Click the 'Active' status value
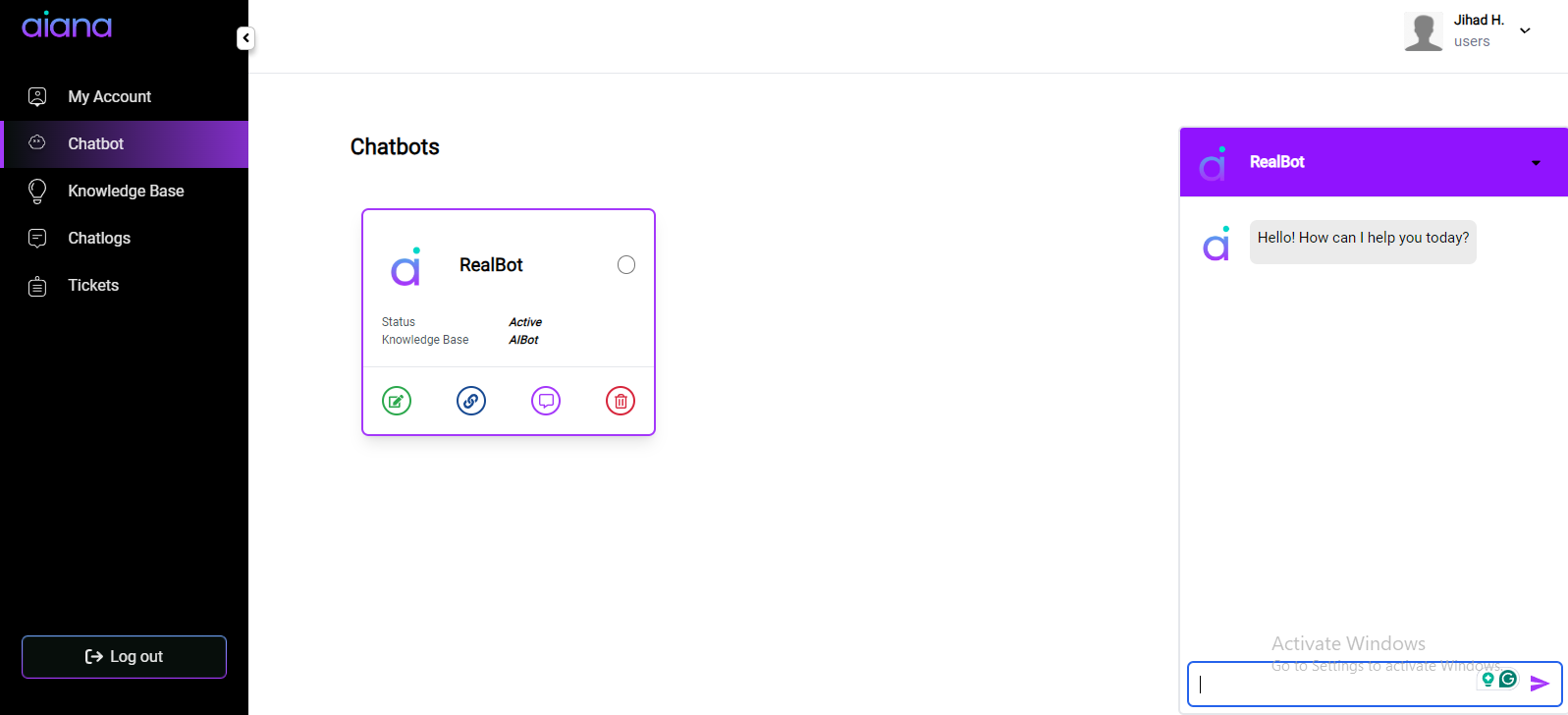Image resolution: width=1568 pixels, height=715 pixels. 525,322
